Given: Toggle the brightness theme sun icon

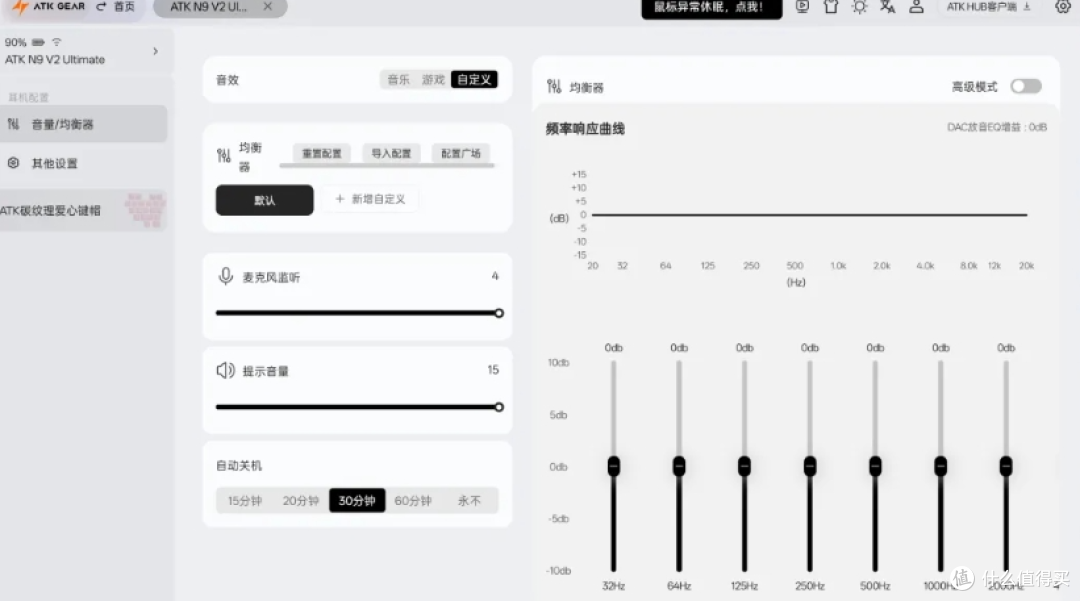Looking at the screenshot, I should pos(859,7).
